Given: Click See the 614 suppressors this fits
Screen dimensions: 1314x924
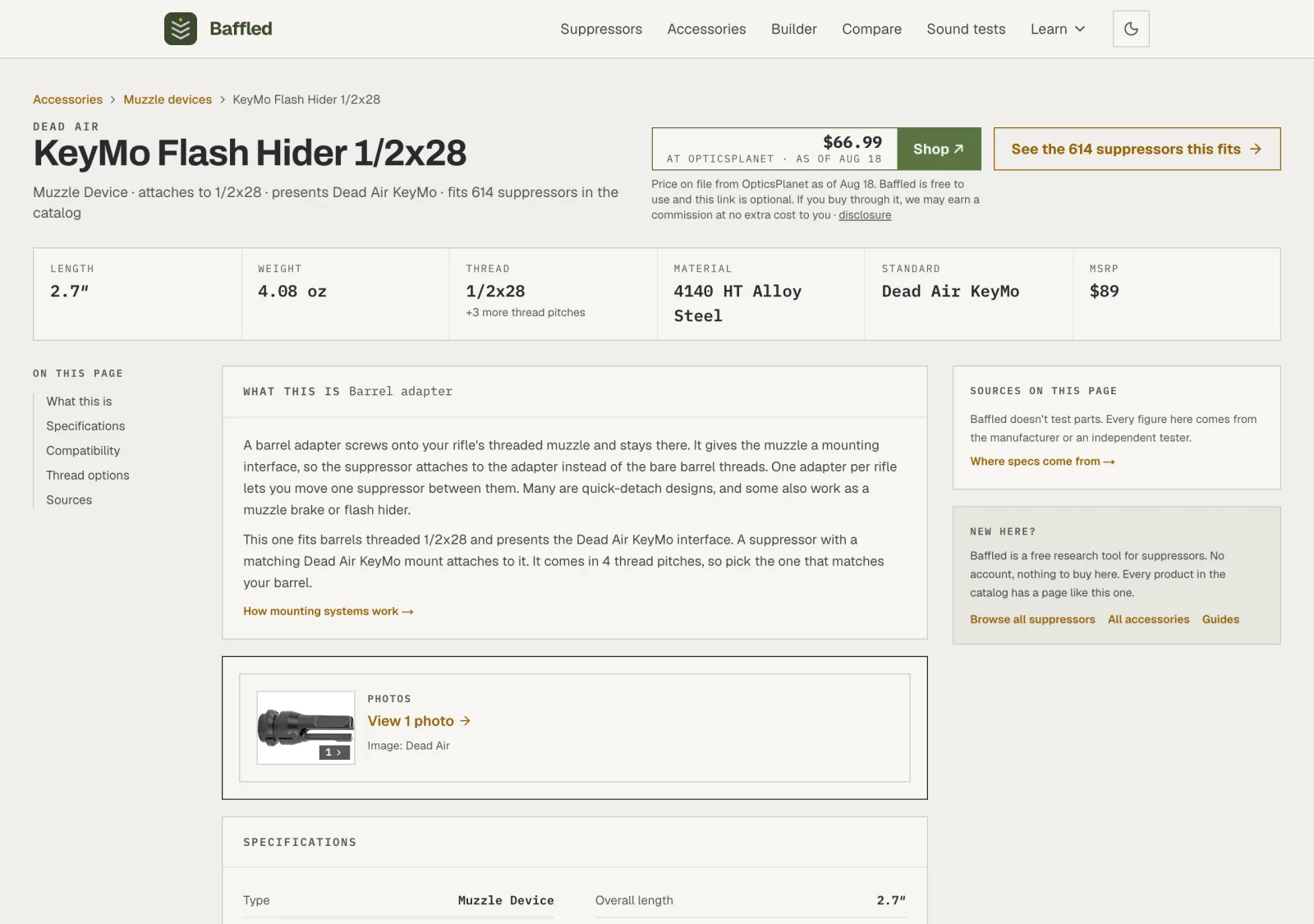Looking at the screenshot, I should point(1137,149).
